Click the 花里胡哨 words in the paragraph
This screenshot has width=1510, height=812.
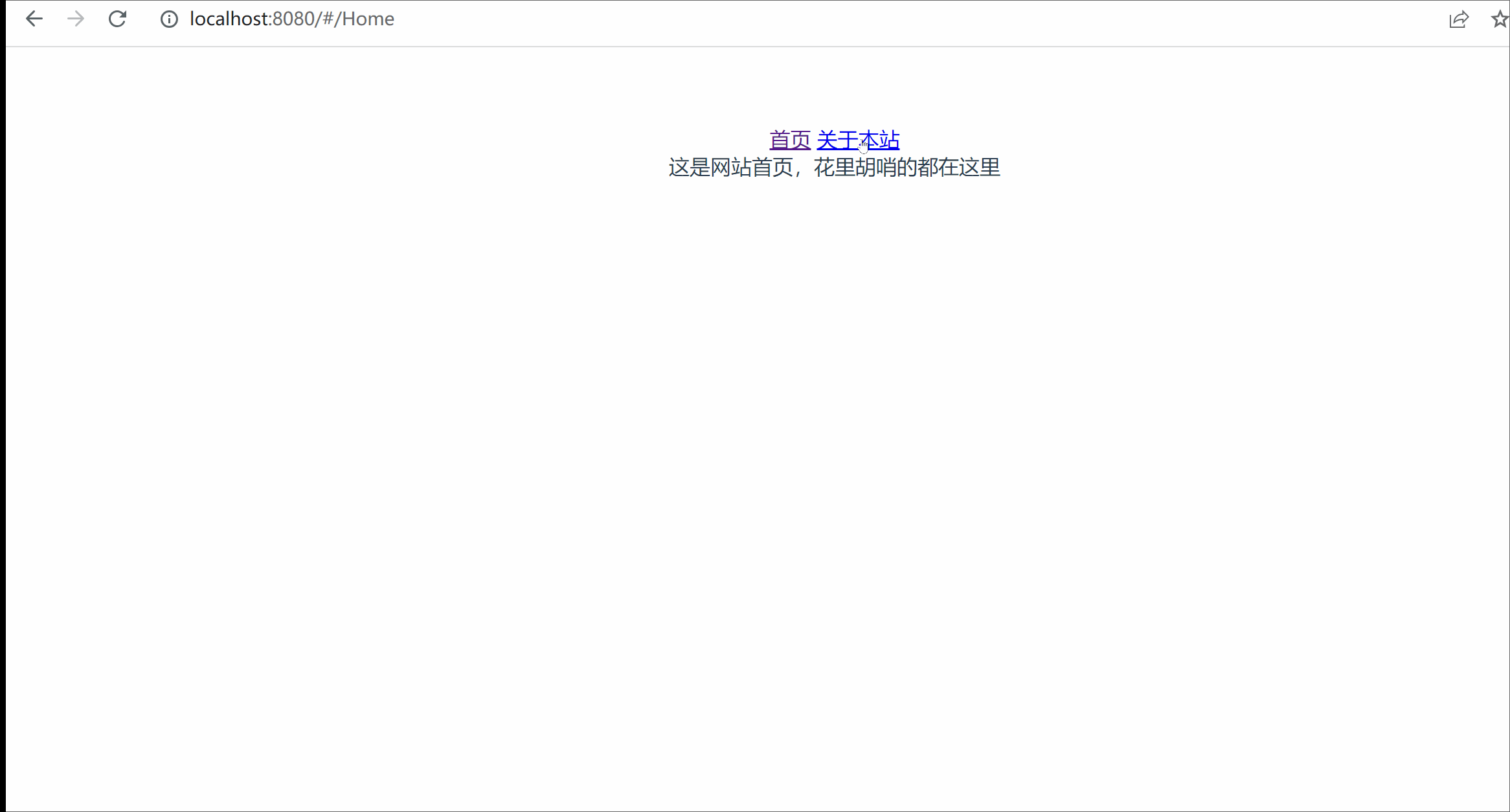coord(855,168)
